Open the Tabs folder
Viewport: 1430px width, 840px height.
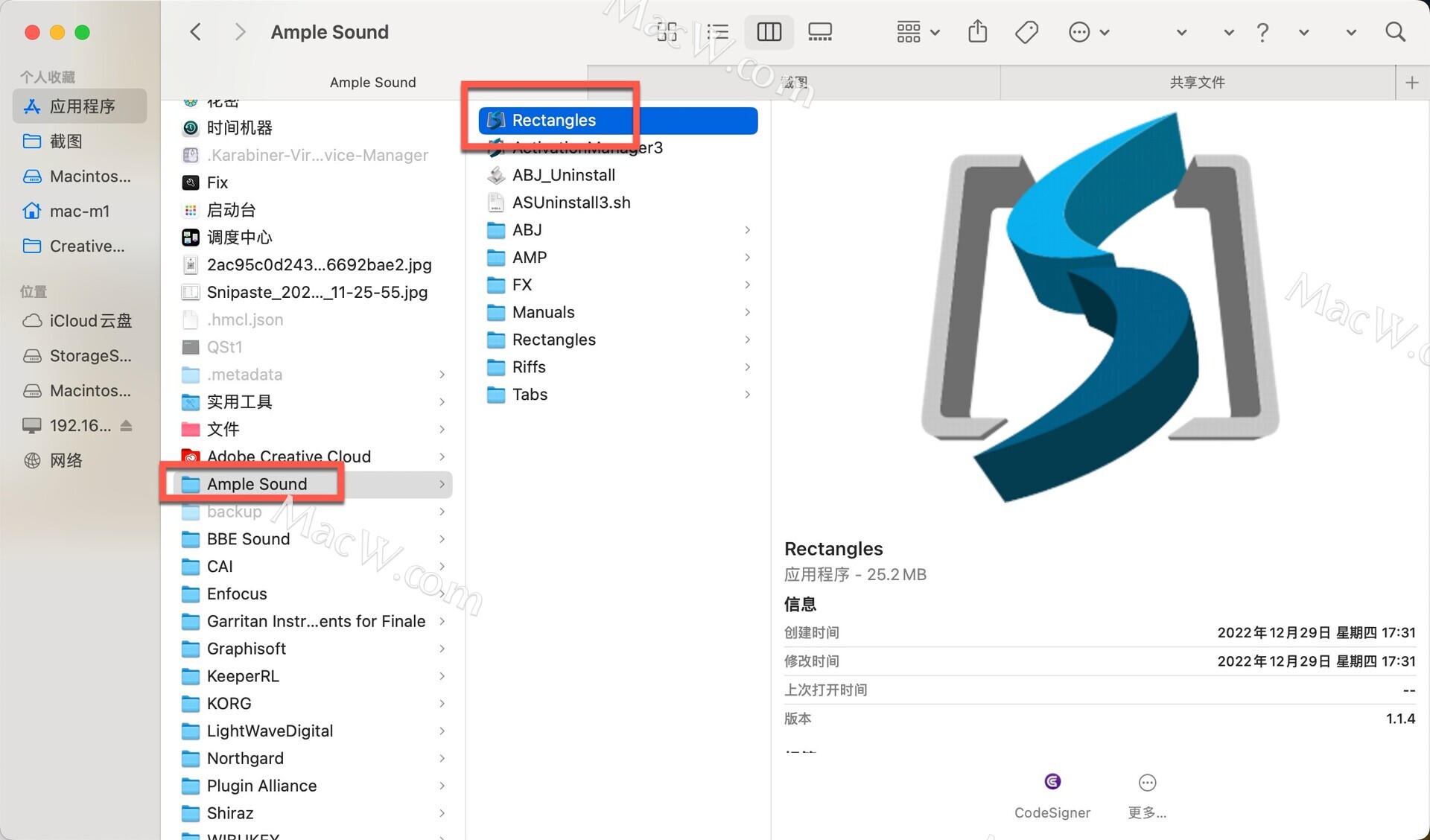tap(618, 395)
